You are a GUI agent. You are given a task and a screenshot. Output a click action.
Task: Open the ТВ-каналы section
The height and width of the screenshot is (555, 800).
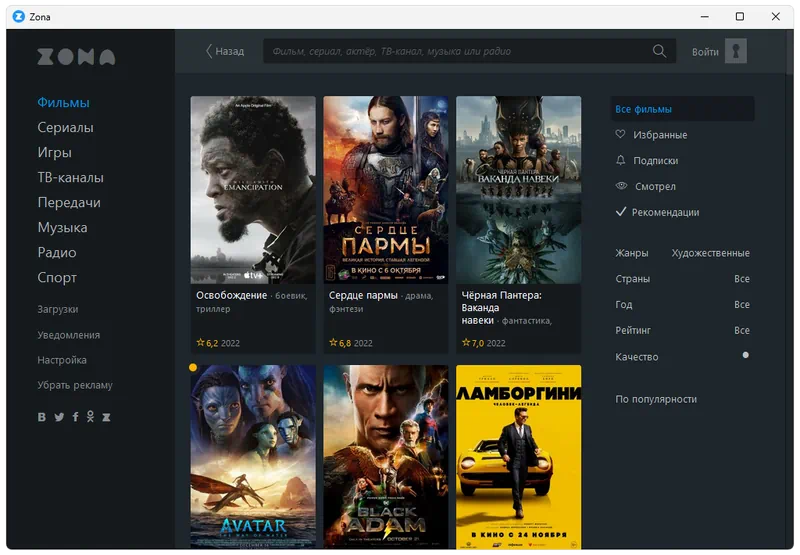pyautogui.click(x=70, y=178)
